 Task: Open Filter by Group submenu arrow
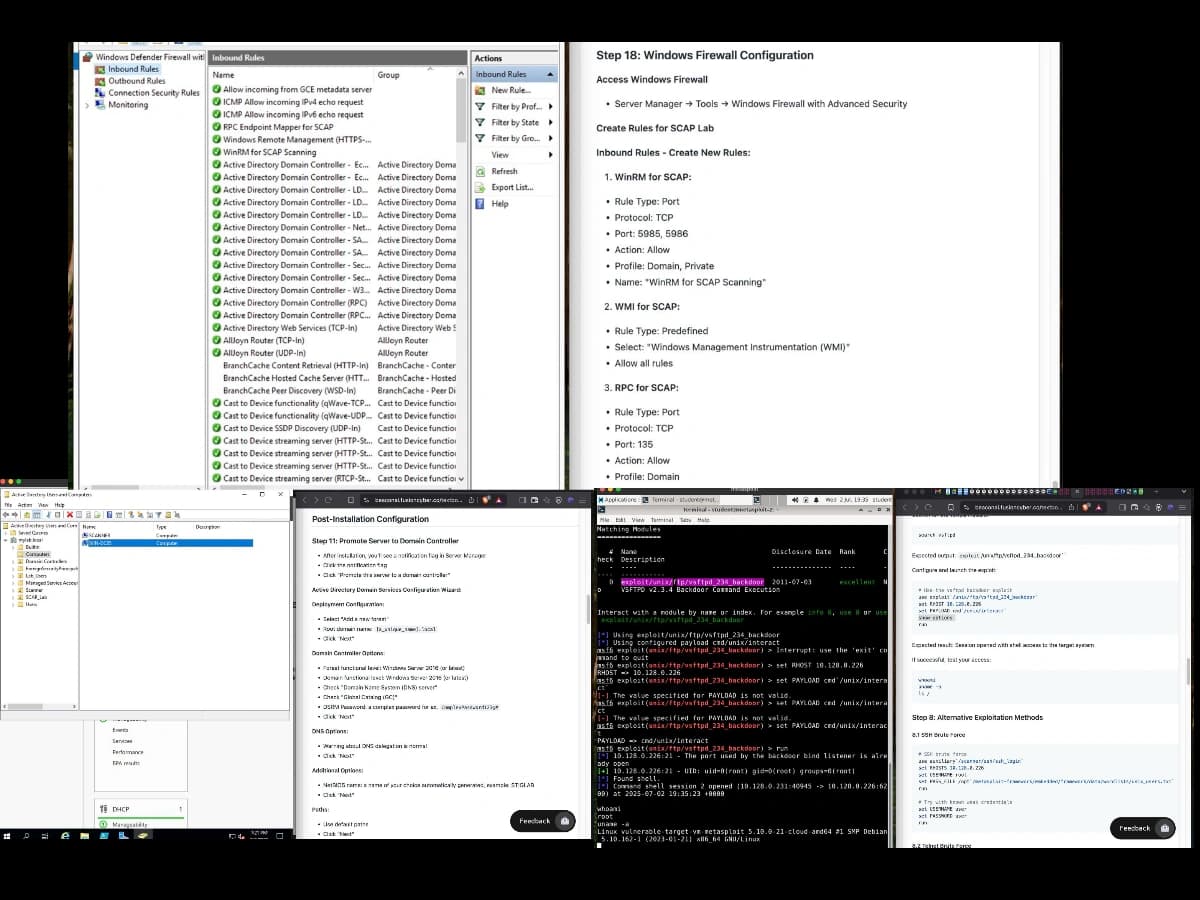[550, 138]
